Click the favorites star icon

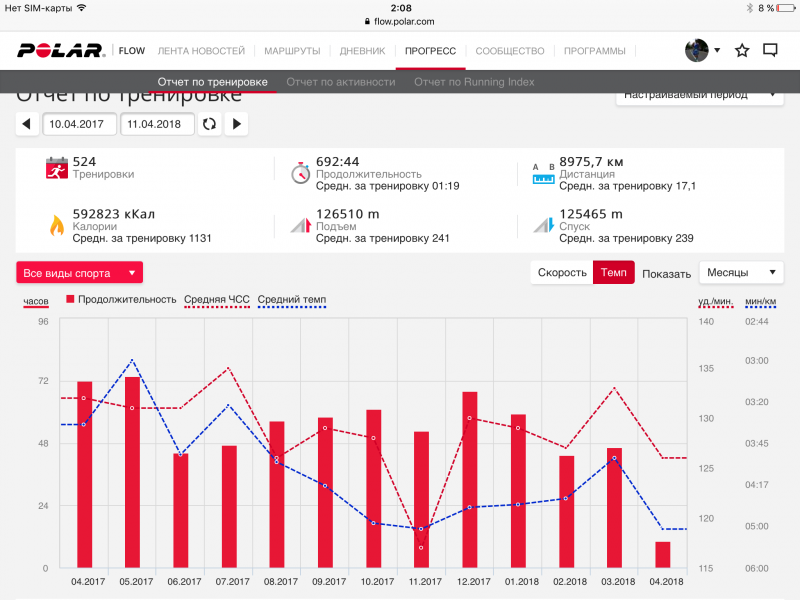point(742,50)
